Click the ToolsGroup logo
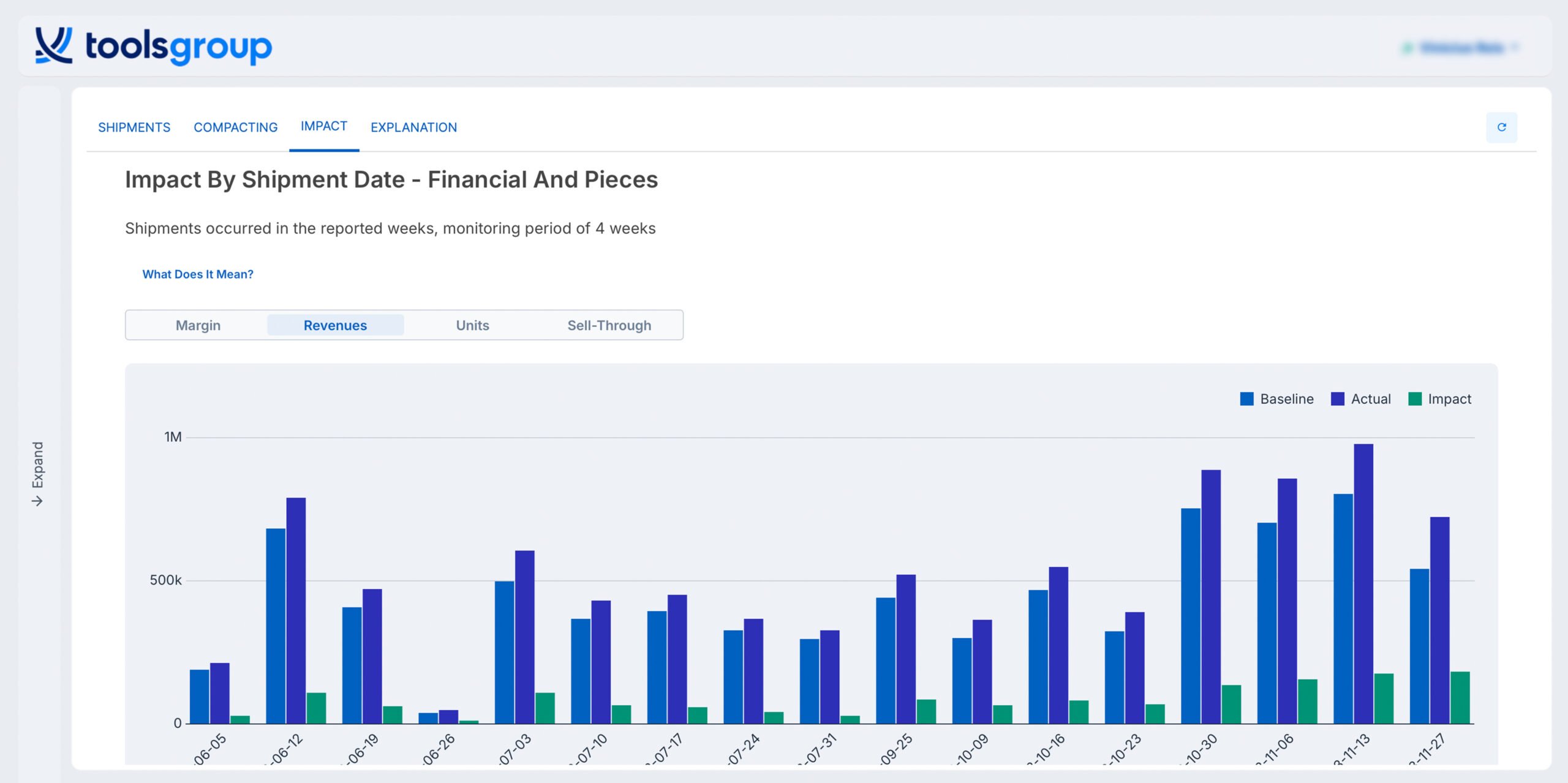This screenshot has height=783, width=1568. coord(153,46)
